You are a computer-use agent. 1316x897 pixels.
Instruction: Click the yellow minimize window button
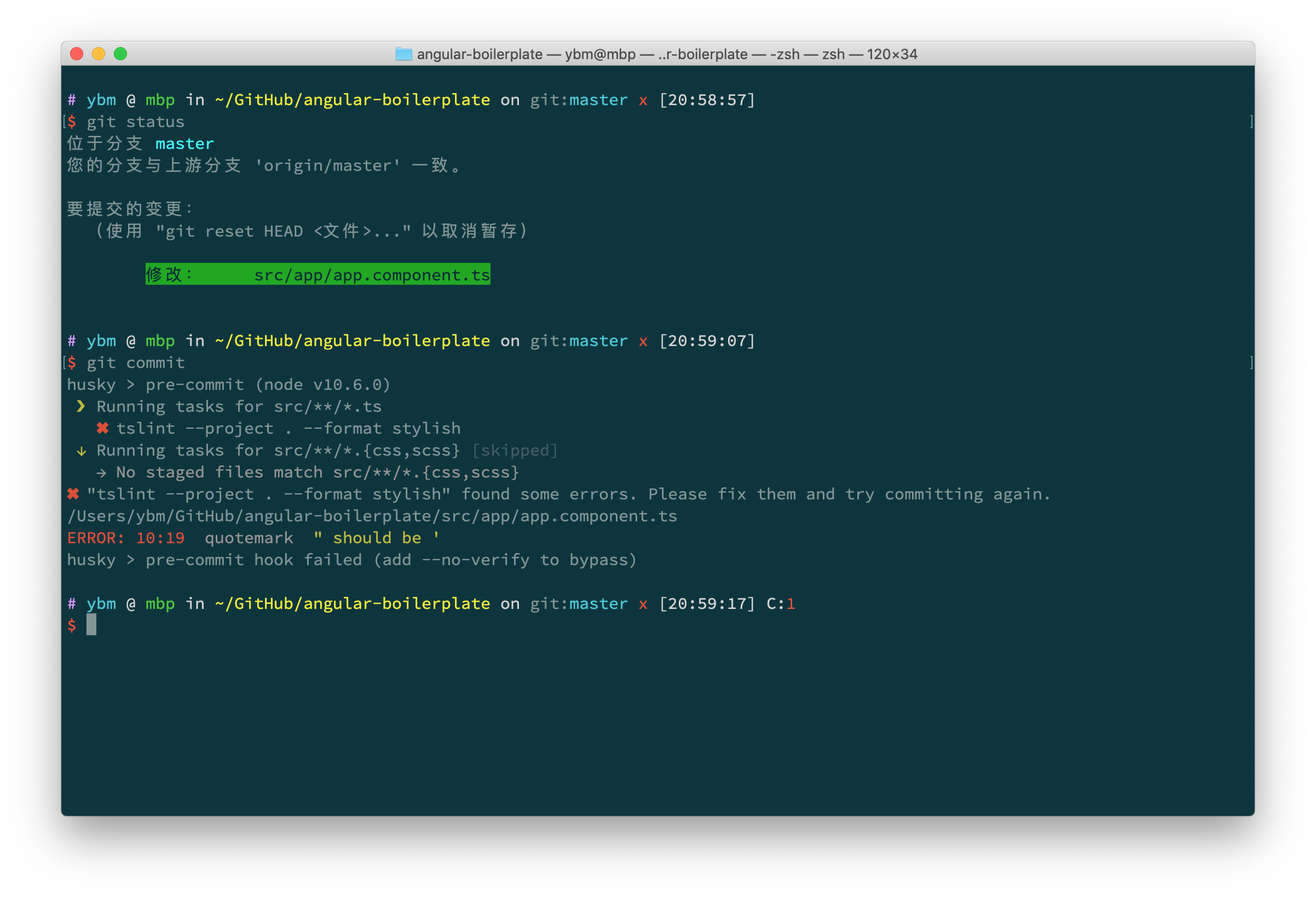click(99, 54)
